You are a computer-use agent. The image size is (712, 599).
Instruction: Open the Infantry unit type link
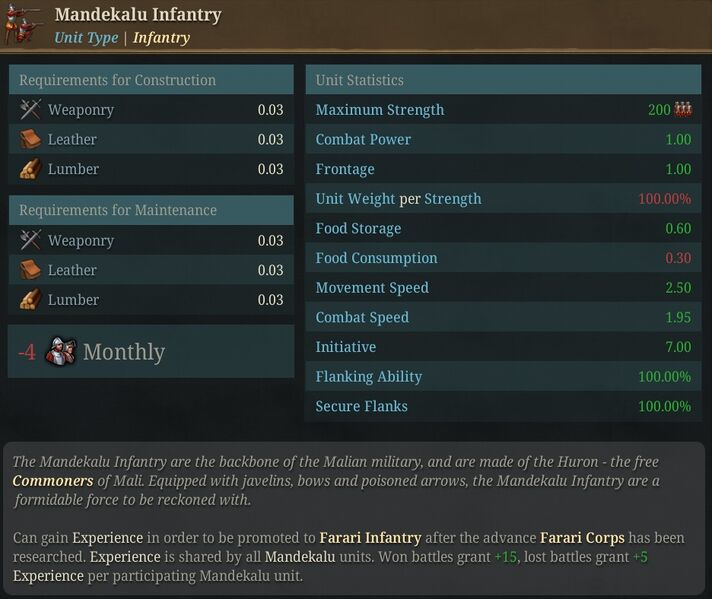(161, 37)
